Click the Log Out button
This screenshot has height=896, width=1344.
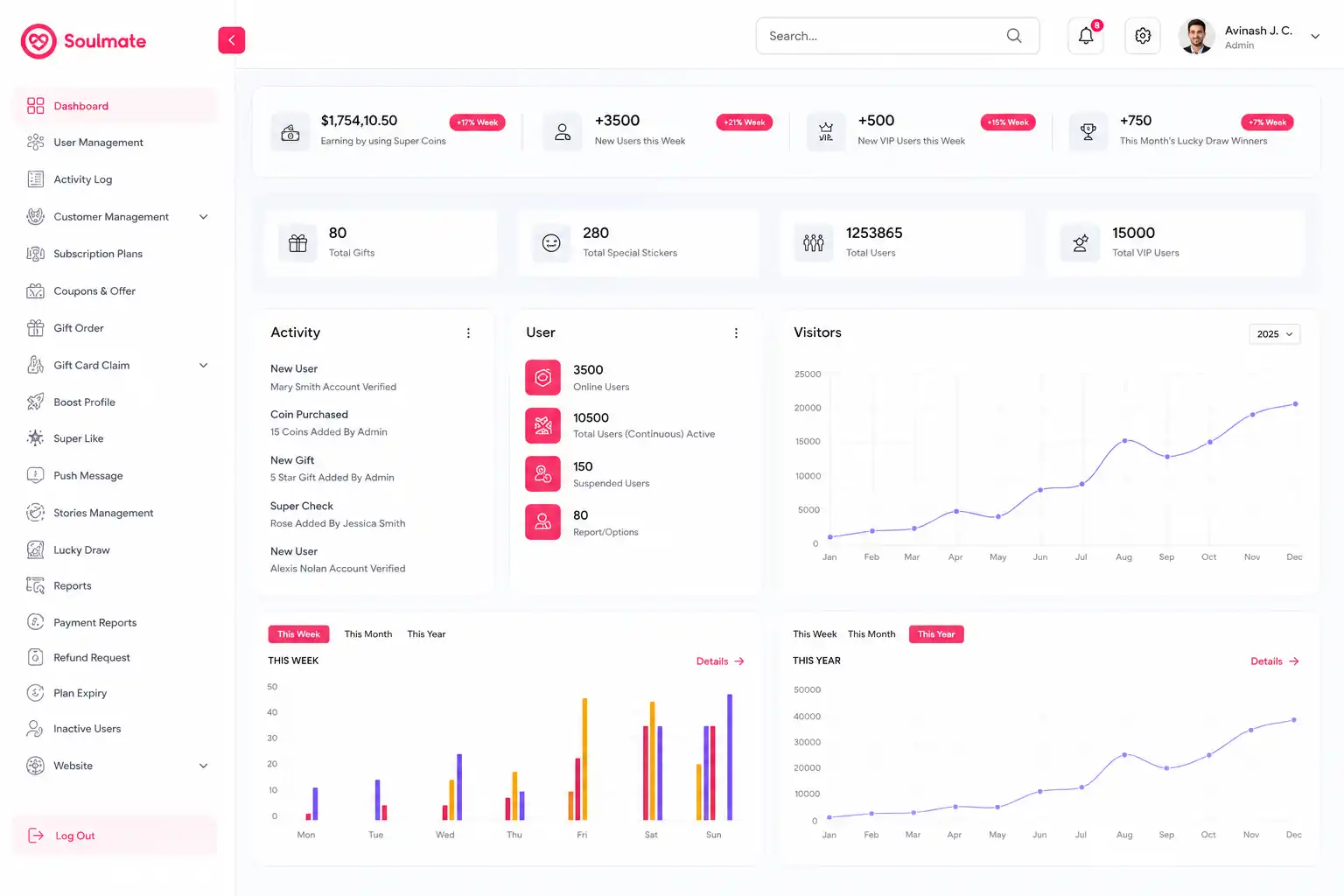(115, 836)
